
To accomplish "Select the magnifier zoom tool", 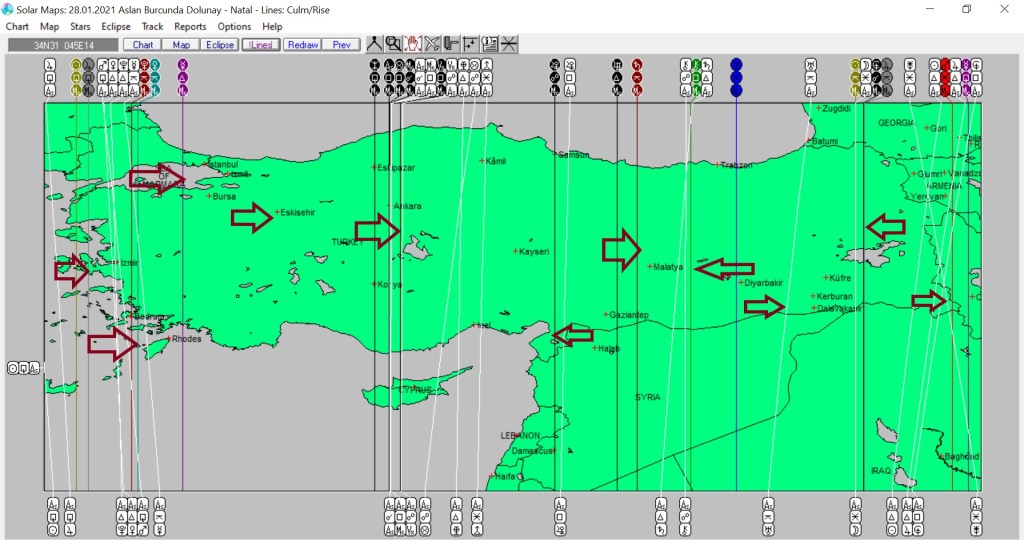I will pos(393,44).
